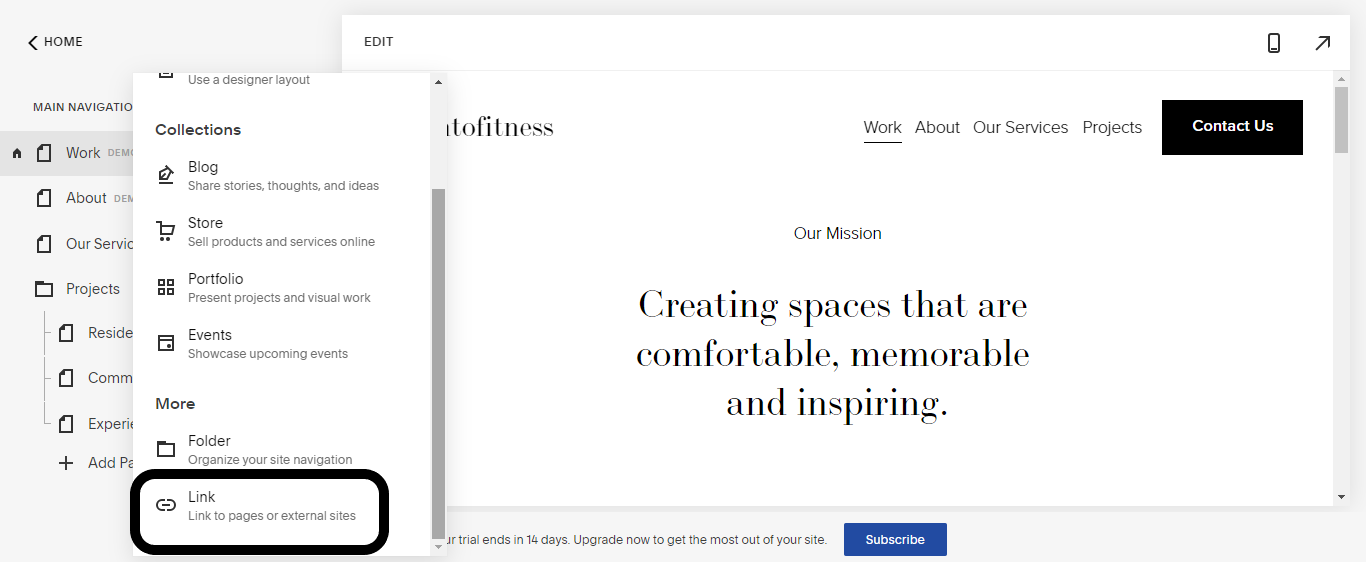1366x562 pixels.
Task: Select the Work page in navigation
Action: coord(82,153)
